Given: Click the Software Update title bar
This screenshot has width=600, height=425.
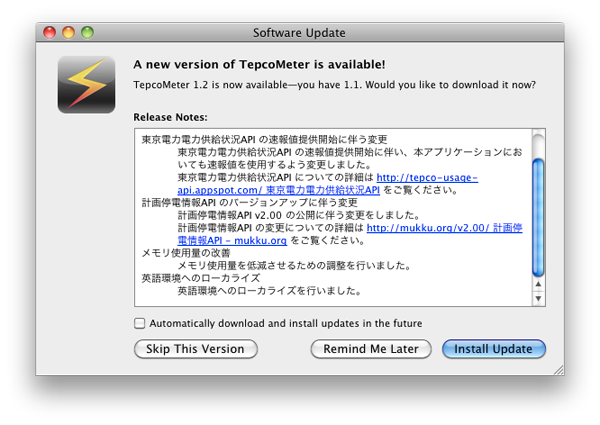Looking at the screenshot, I should [x=300, y=32].
